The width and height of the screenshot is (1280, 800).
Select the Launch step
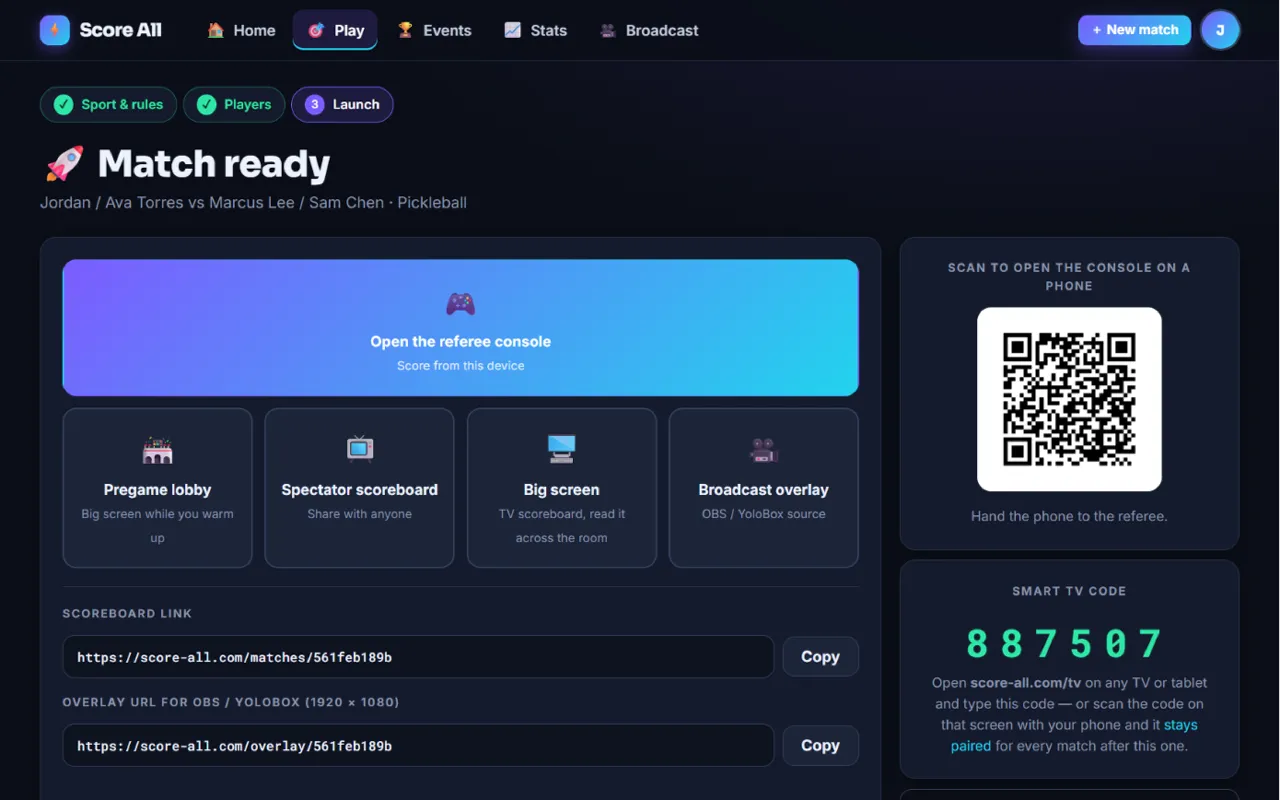tap(342, 105)
